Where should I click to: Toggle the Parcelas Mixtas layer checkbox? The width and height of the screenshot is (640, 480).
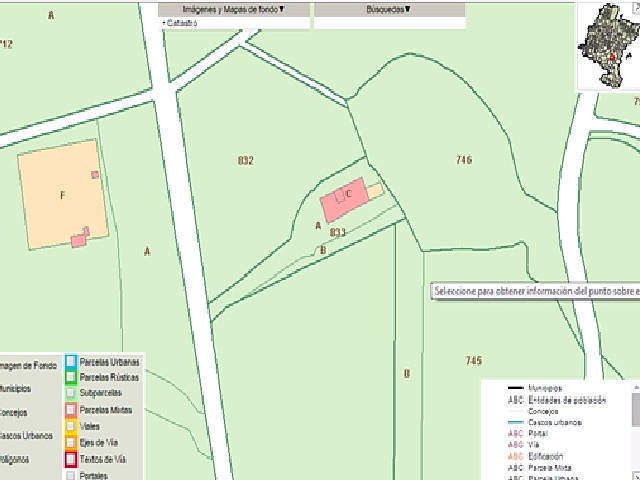[71, 410]
